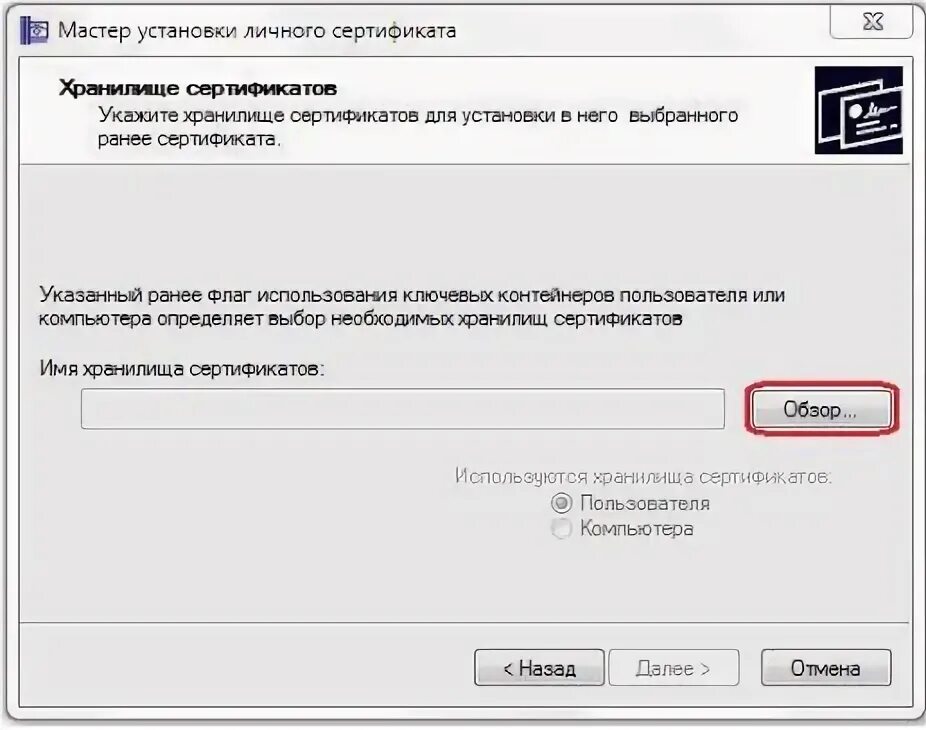Click the title text Мастер установки личного сертификата
This screenshot has width=926, height=730.
257,31
